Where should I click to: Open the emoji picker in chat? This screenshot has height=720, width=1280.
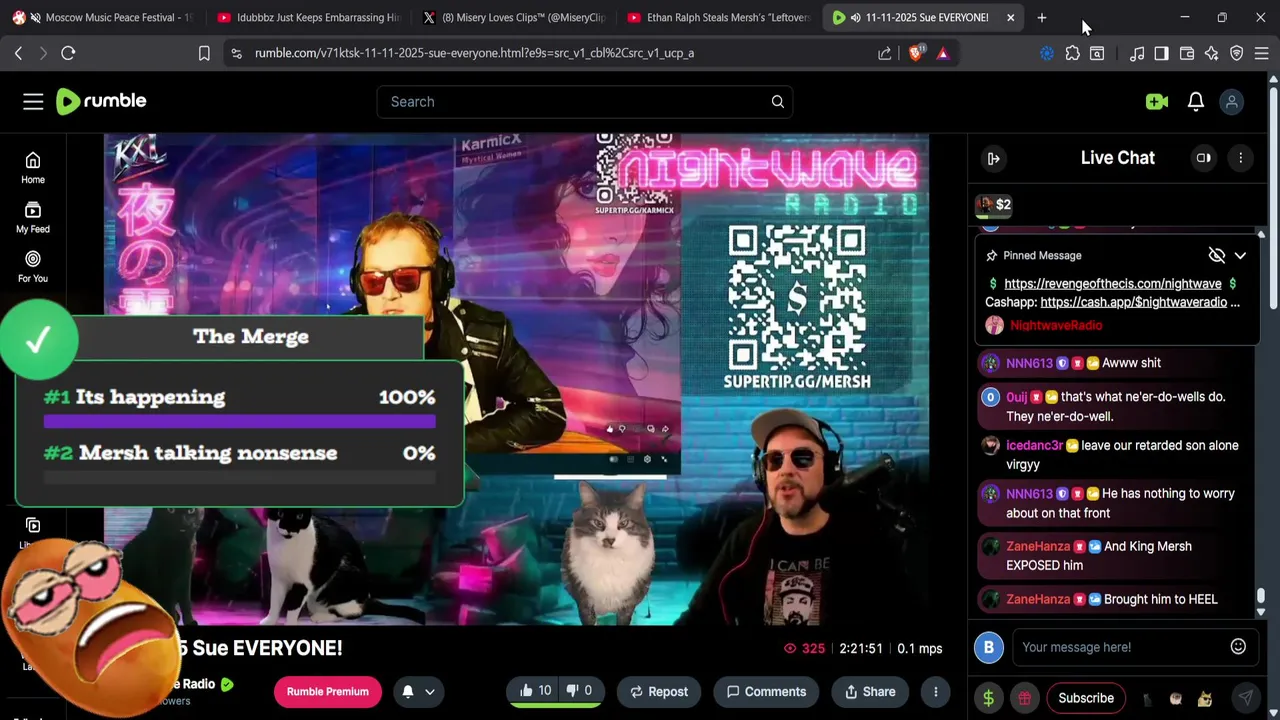coord(1238,647)
